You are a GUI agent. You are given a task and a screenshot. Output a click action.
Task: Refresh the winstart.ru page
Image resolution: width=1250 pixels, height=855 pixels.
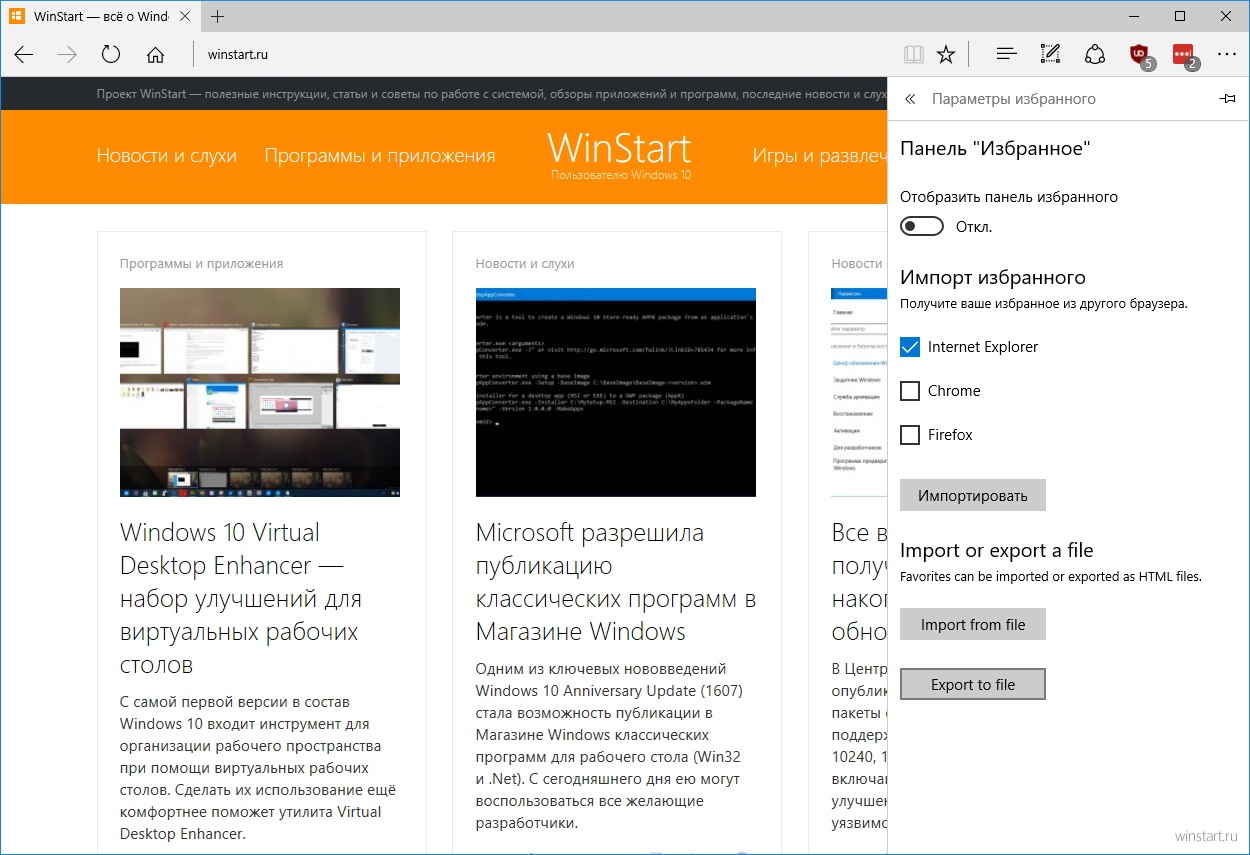[111, 55]
